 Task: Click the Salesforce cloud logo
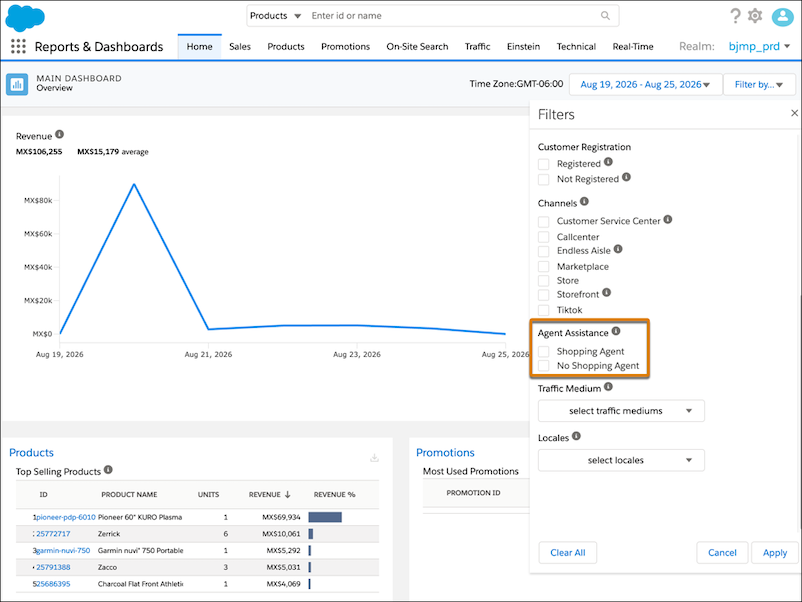click(x=25, y=18)
